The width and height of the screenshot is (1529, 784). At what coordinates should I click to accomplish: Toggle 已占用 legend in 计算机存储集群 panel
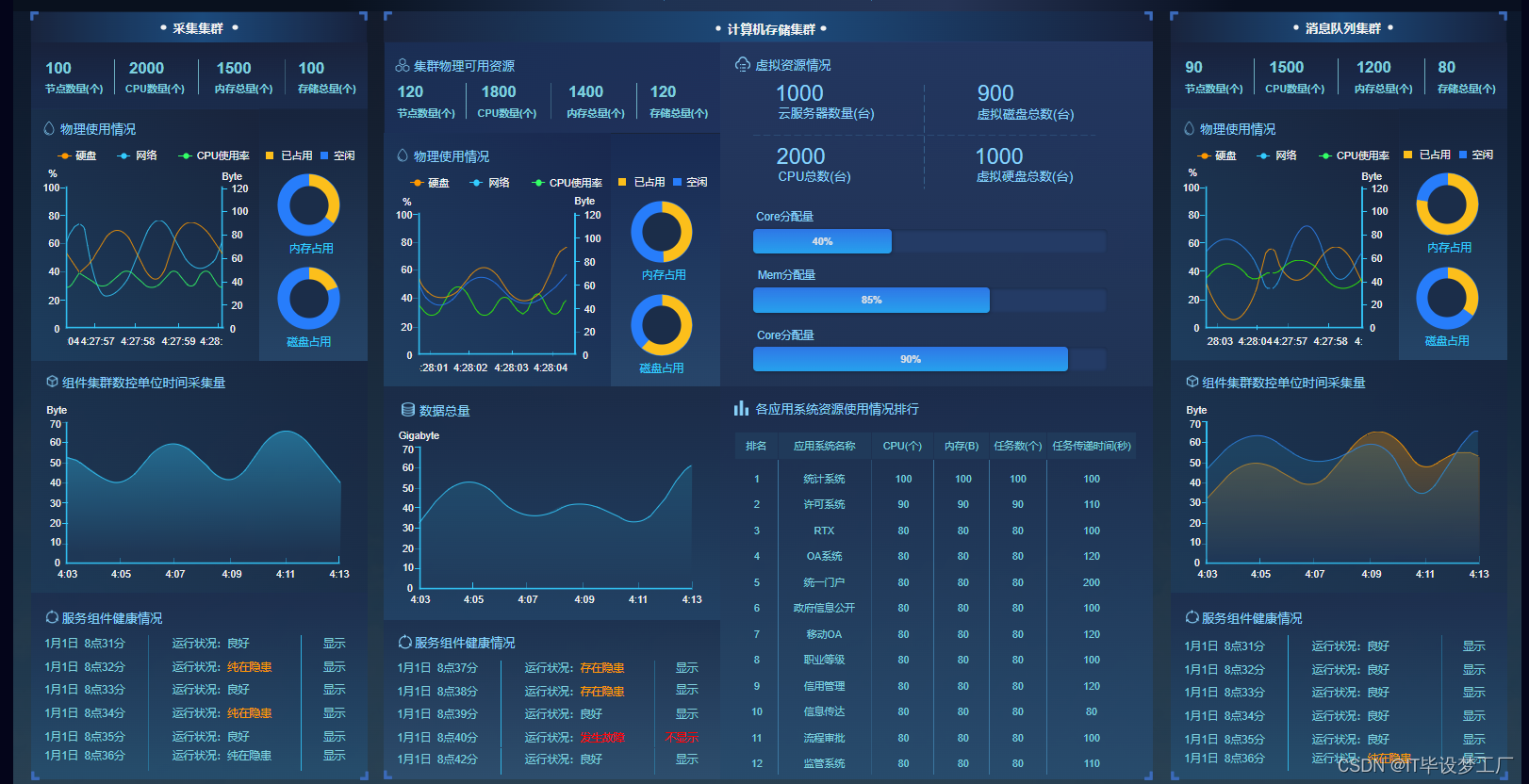[x=641, y=182]
